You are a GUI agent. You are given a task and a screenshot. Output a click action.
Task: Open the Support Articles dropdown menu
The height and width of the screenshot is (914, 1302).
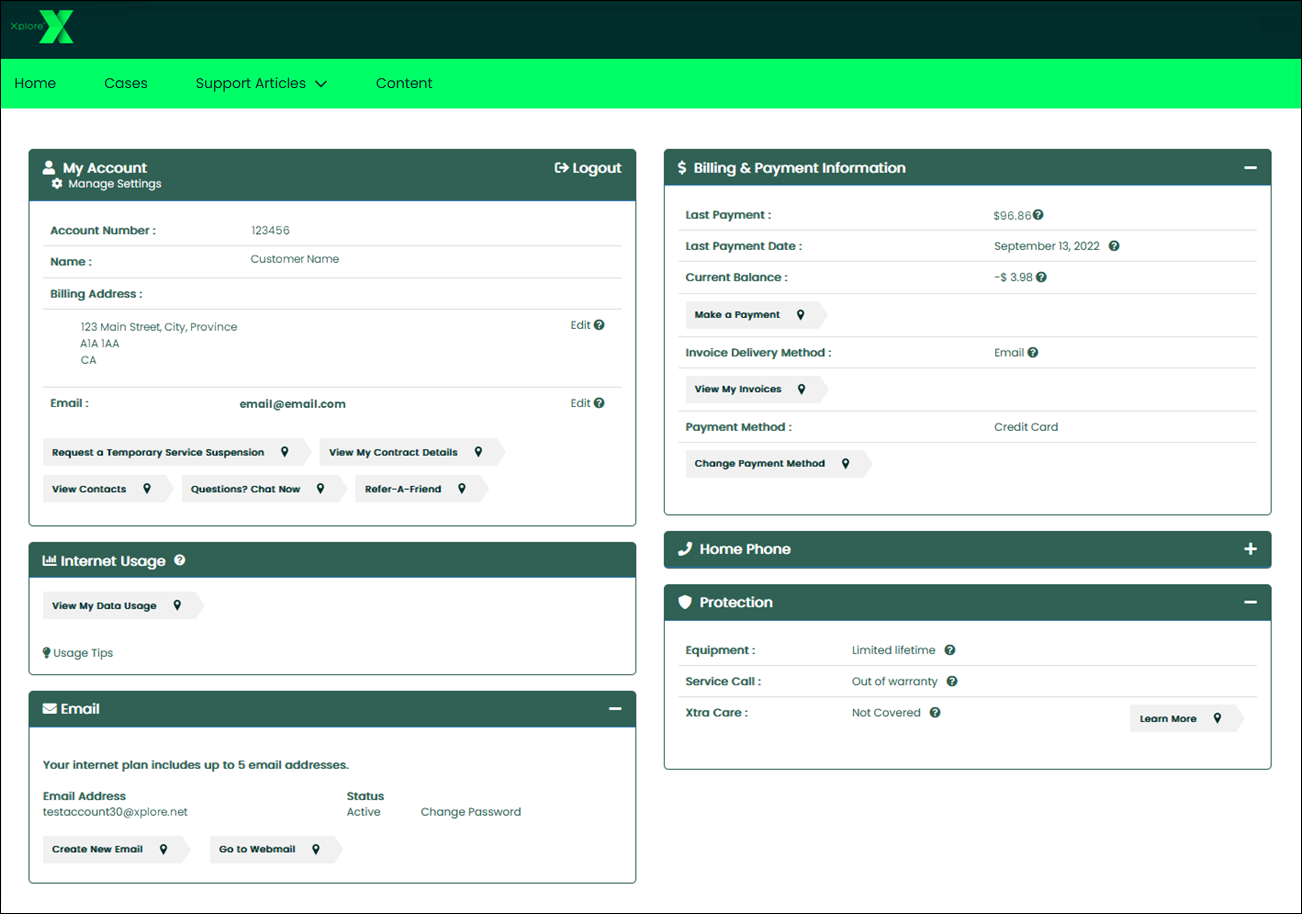261,84
